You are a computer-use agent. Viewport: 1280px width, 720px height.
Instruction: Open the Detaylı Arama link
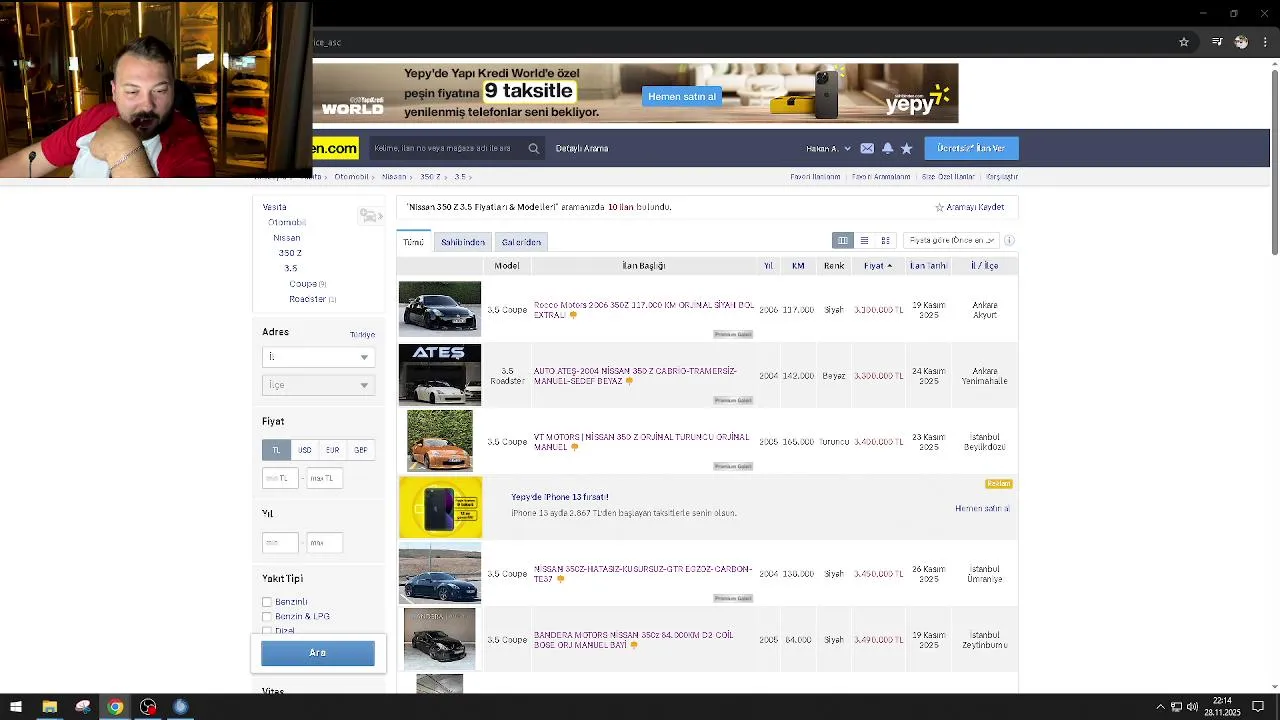click(582, 148)
